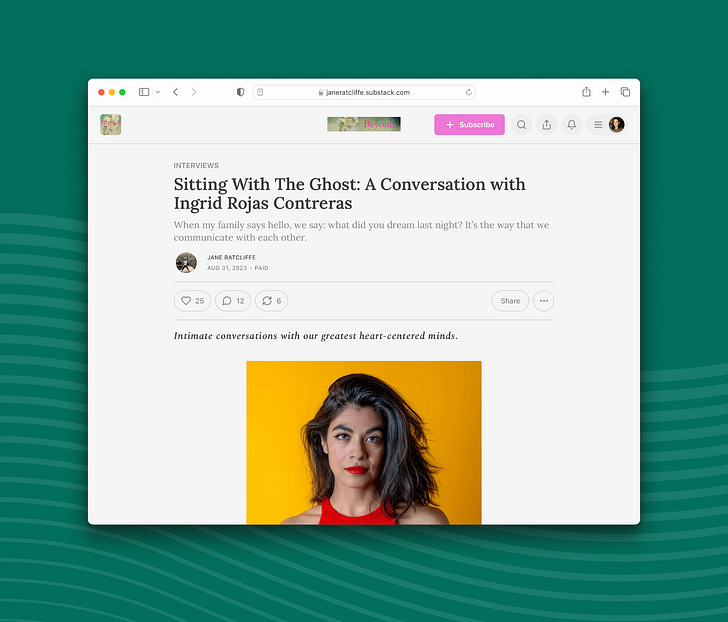Open the hamburger menu icon

tap(598, 124)
